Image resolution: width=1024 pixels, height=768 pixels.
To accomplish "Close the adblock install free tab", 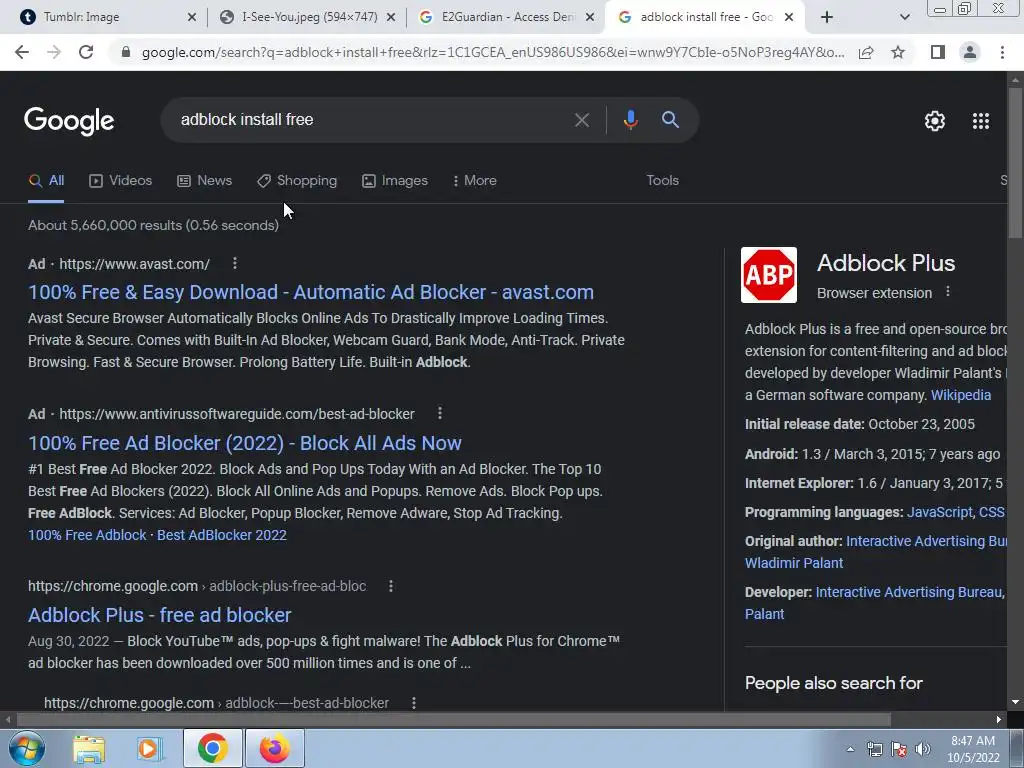I will coord(789,17).
